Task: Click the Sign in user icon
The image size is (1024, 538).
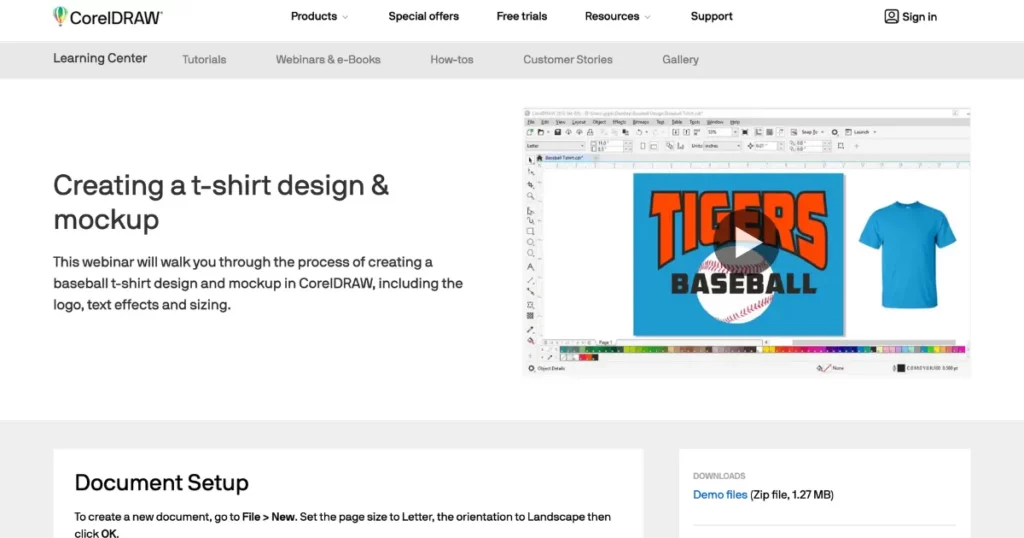Action: click(891, 16)
